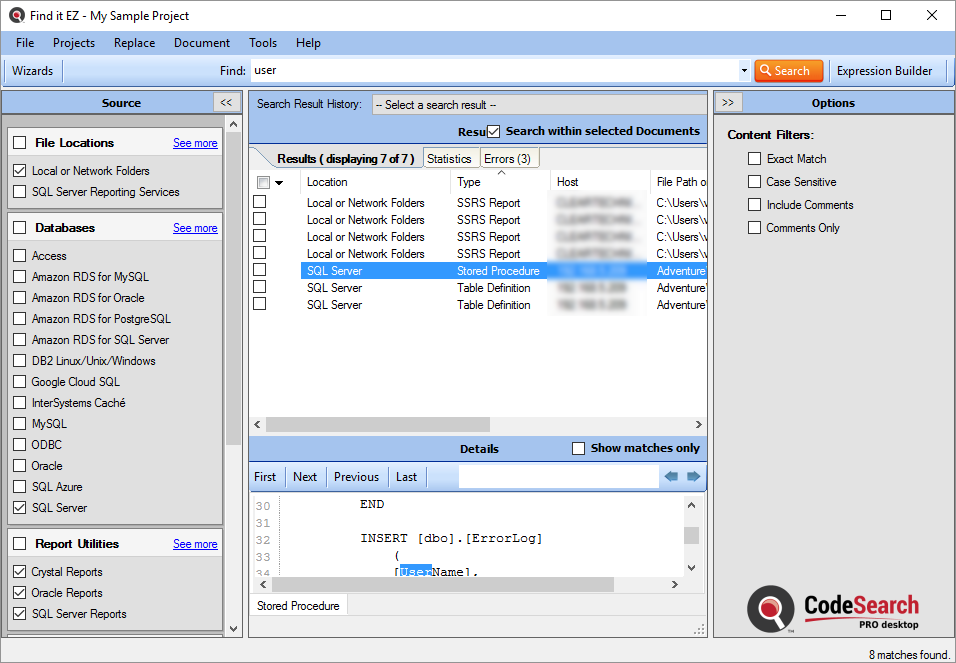Click See more link for Databases
The image size is (956, 663).
pos(195,228)
